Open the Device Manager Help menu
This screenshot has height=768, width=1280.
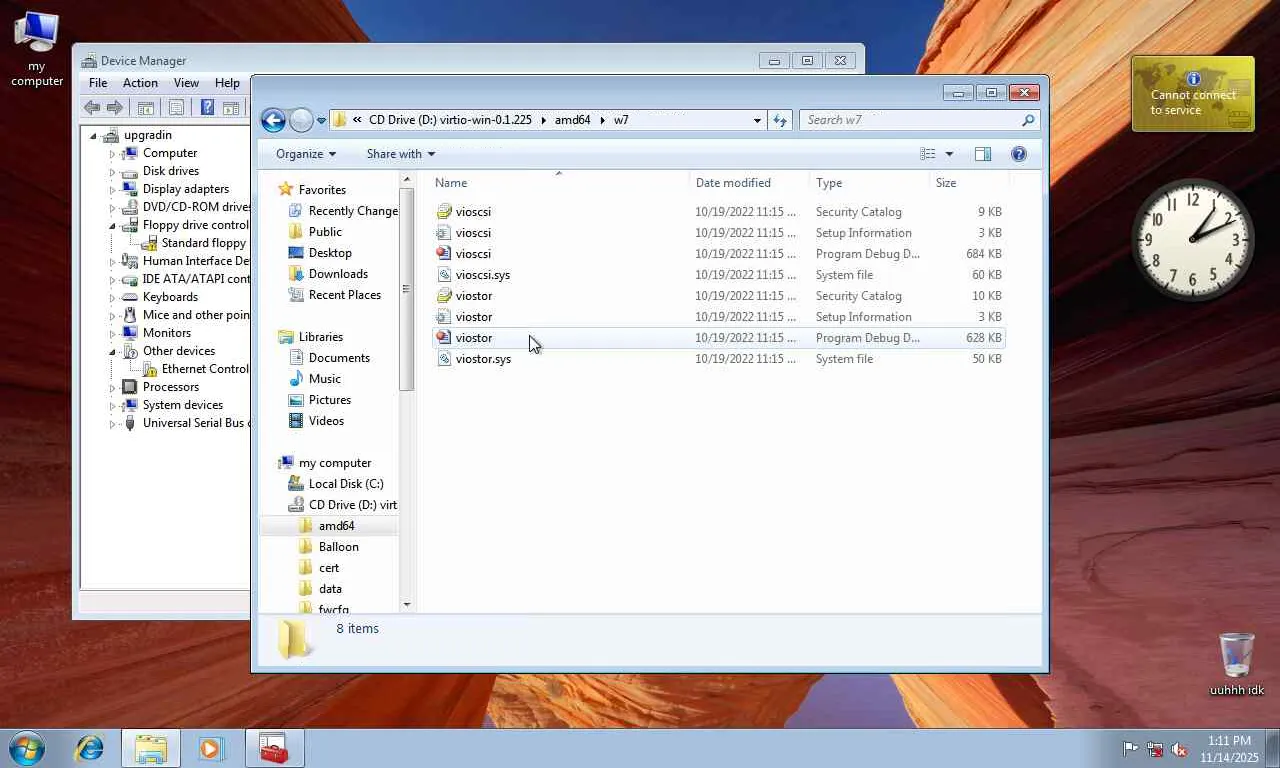[227, 83]
